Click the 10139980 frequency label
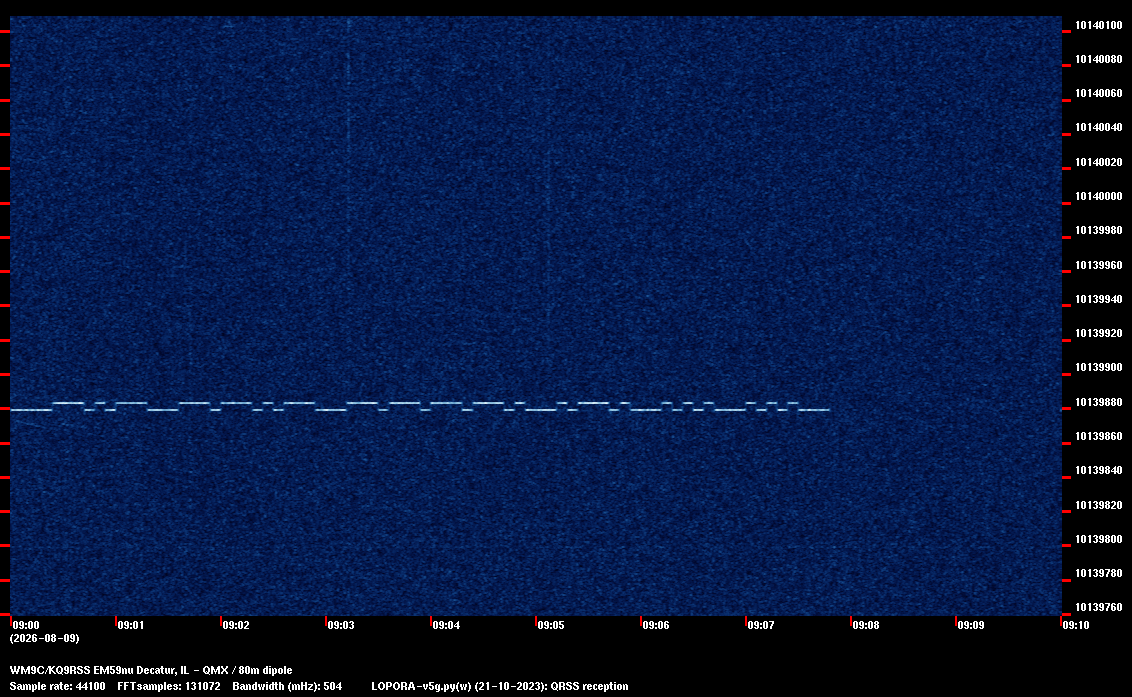Viewport: 1132px width, 697px height. click(1099, 230)
